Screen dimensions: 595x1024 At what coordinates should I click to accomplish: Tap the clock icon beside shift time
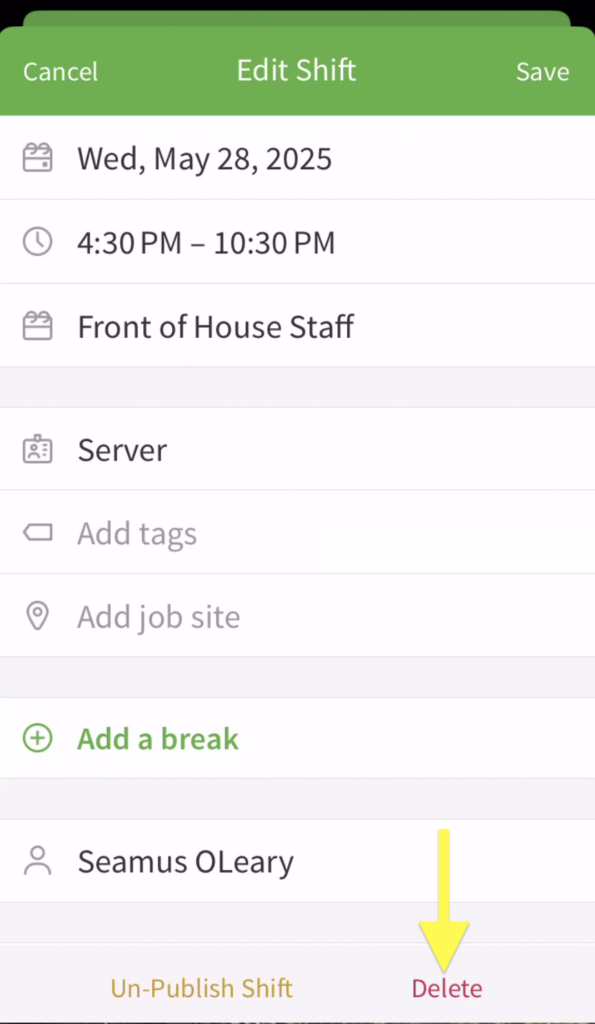click(x=37, y=242)
